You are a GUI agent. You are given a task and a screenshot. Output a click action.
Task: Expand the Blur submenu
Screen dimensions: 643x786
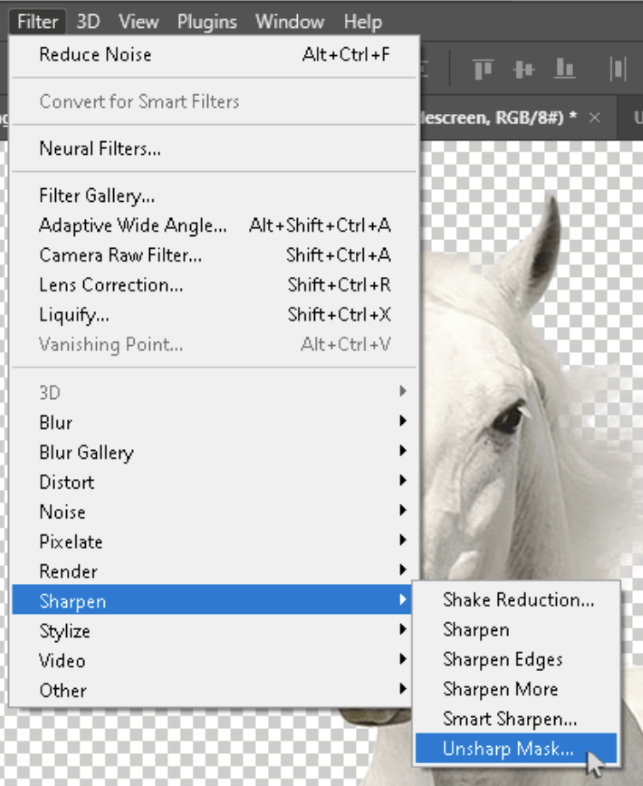(214, 423)
